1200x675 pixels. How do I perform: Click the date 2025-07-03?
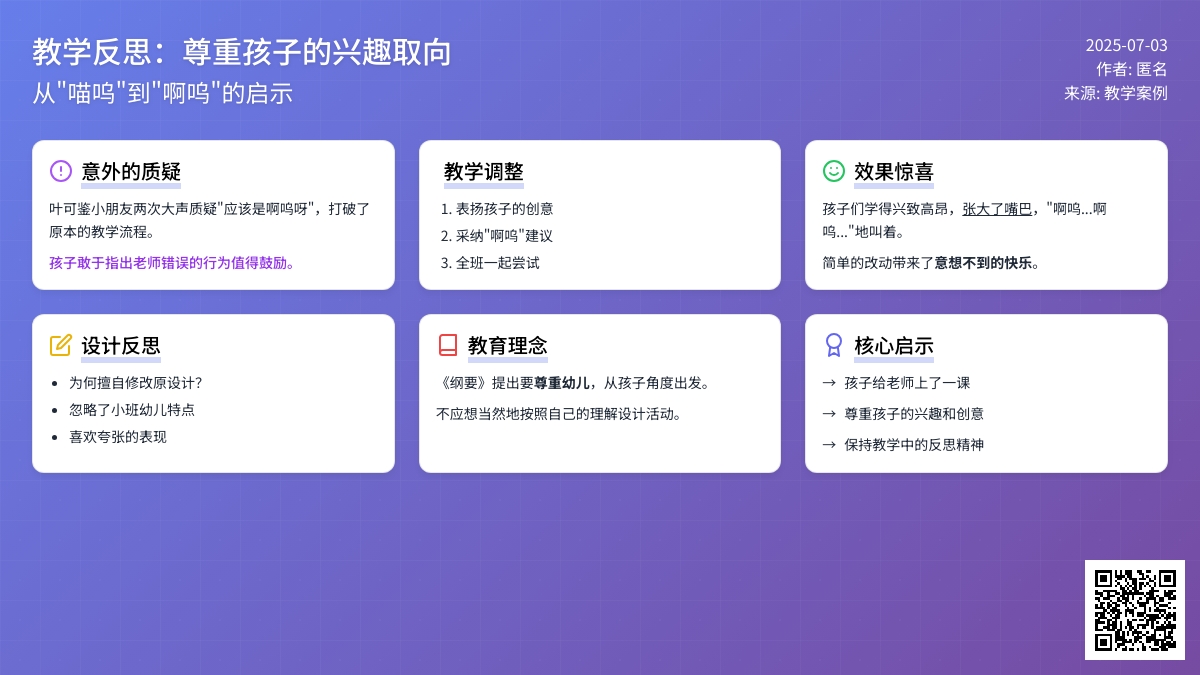tap(1127, 45)
